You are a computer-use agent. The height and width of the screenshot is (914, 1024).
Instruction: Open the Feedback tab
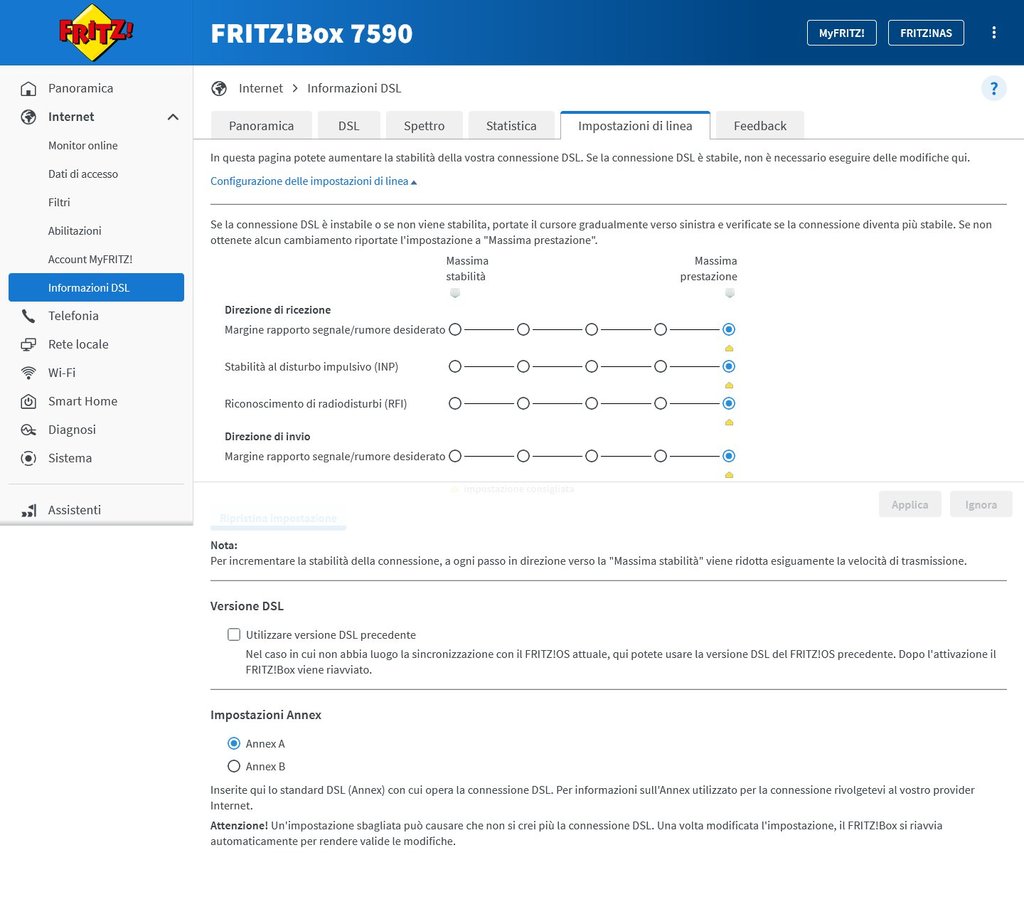tap(760, 125)
